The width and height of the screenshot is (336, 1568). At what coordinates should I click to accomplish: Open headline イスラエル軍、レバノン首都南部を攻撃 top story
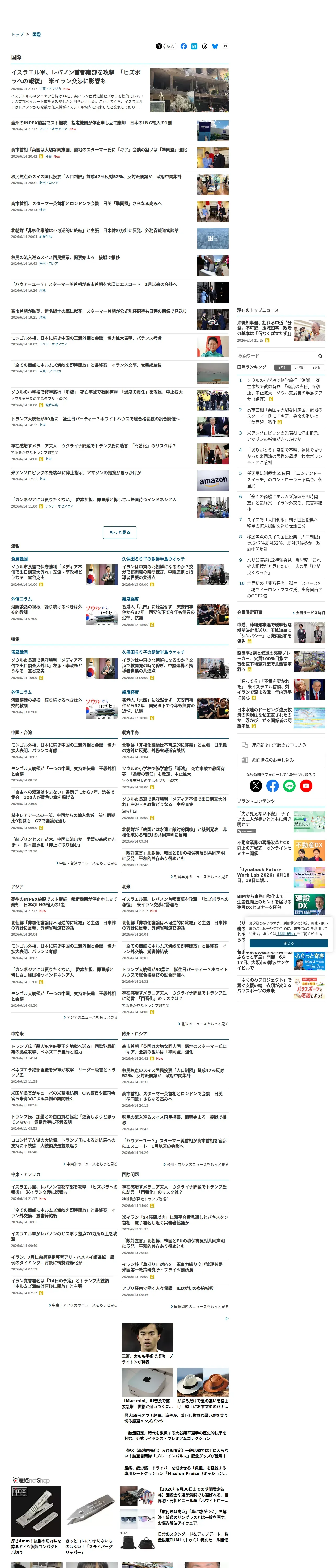coord(76,77)
